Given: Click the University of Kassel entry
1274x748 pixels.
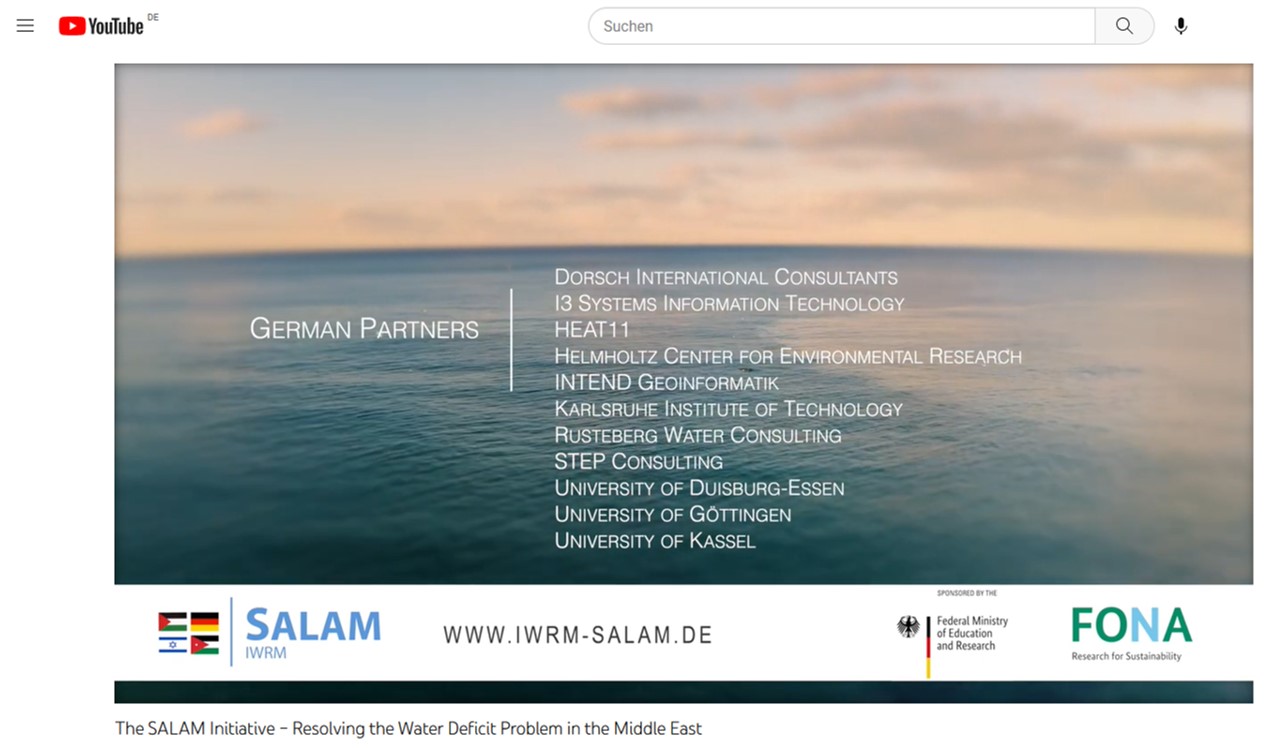Looking at the screenshot, I should click(x=655, y=541).
